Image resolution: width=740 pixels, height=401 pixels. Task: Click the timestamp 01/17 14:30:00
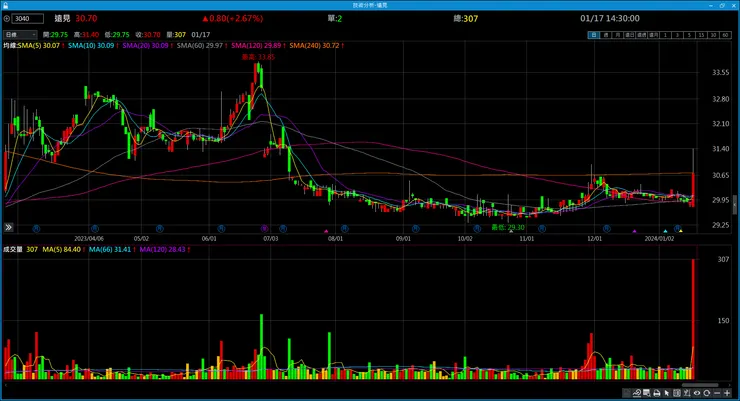click(610, 18)
